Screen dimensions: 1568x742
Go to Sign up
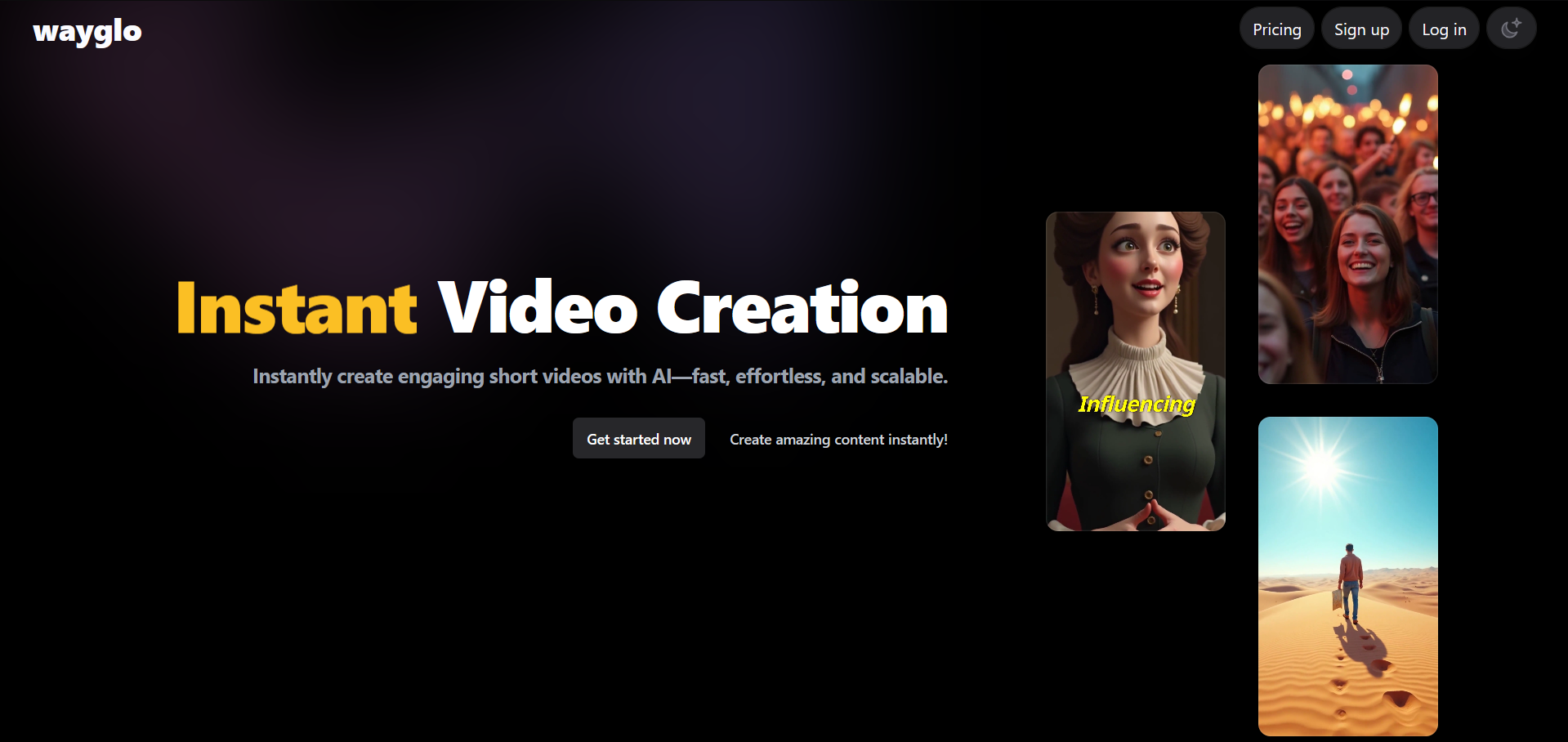point(1361,29)
